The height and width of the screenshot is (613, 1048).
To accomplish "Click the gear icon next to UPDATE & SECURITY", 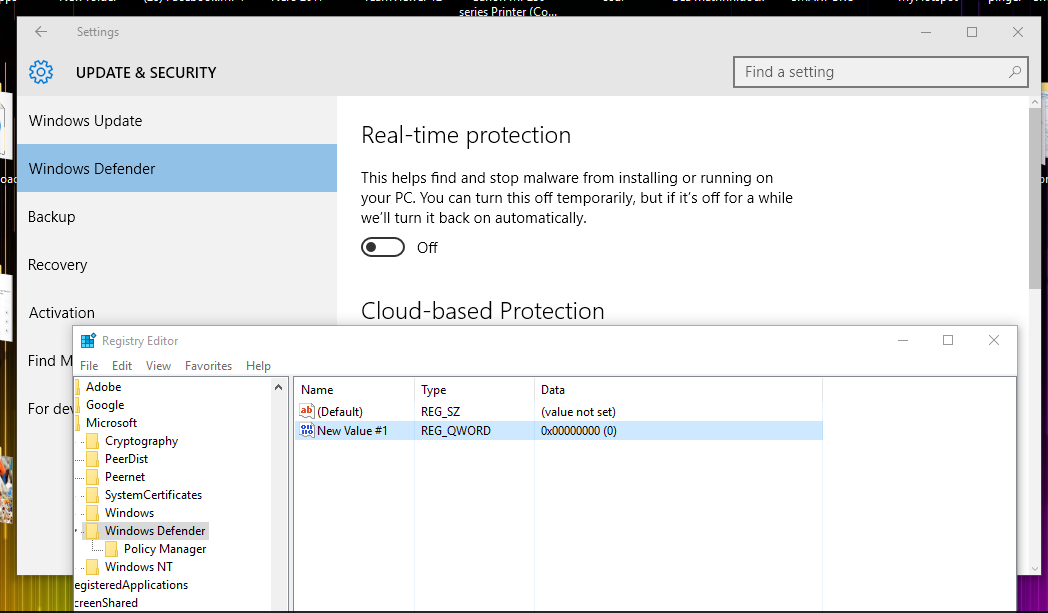I will coord(39,71).
